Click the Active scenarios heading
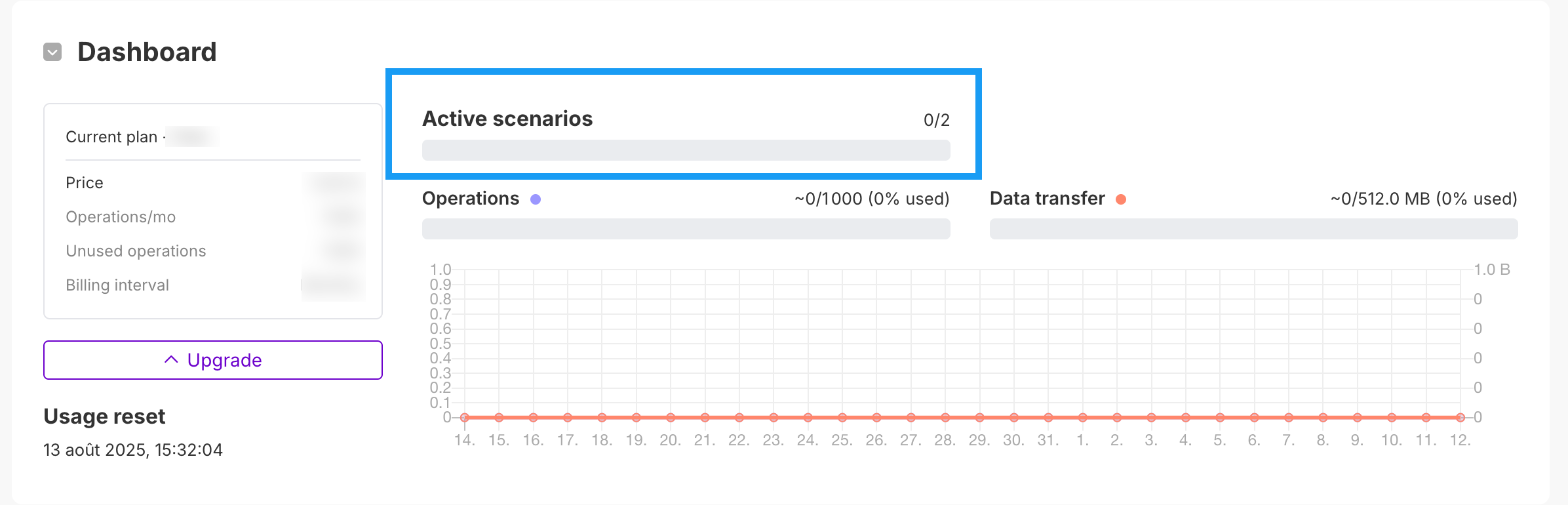 click(507, 119)
